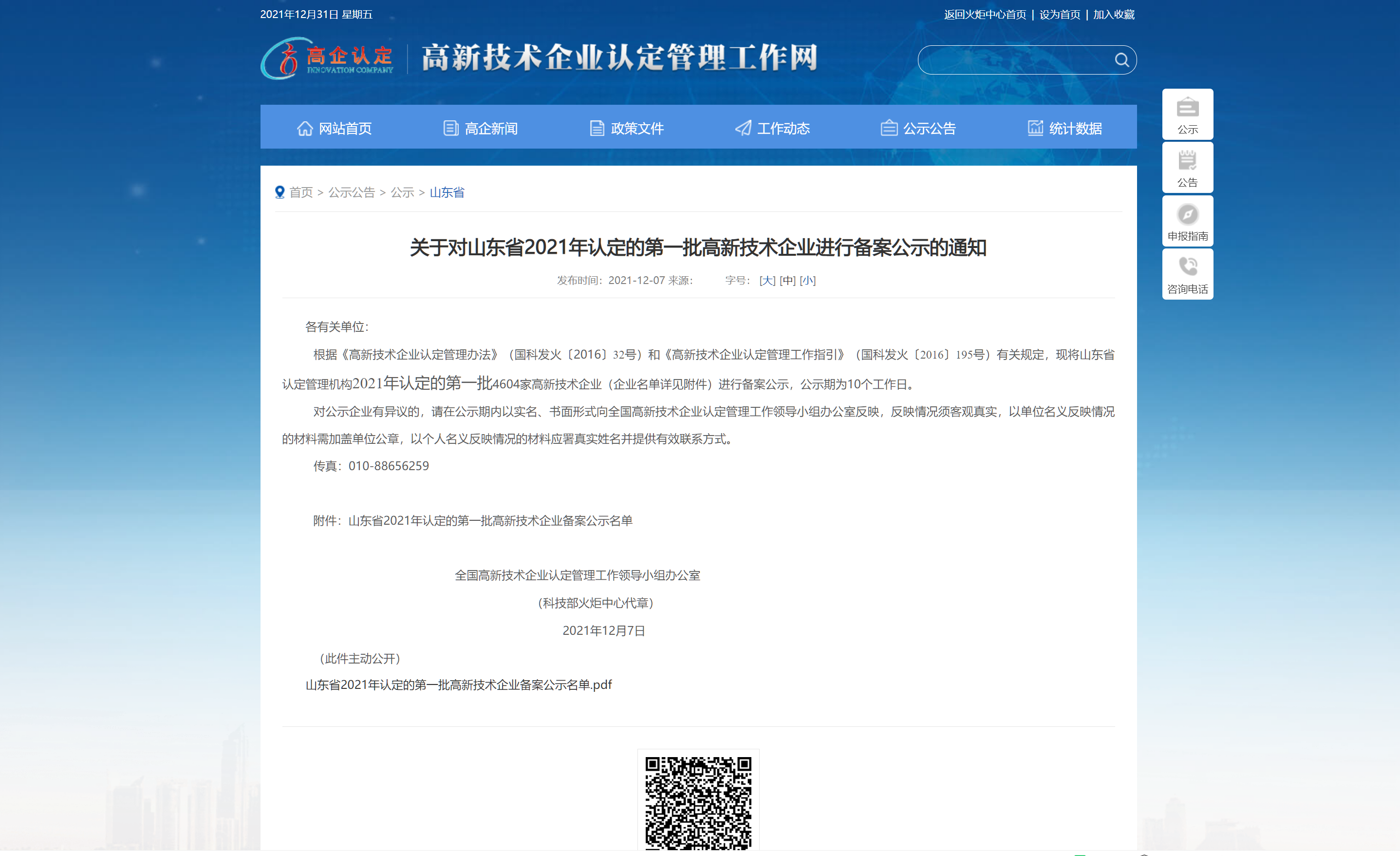
Task: Open the 高企新闻 menu item
Action: point(480,129)
